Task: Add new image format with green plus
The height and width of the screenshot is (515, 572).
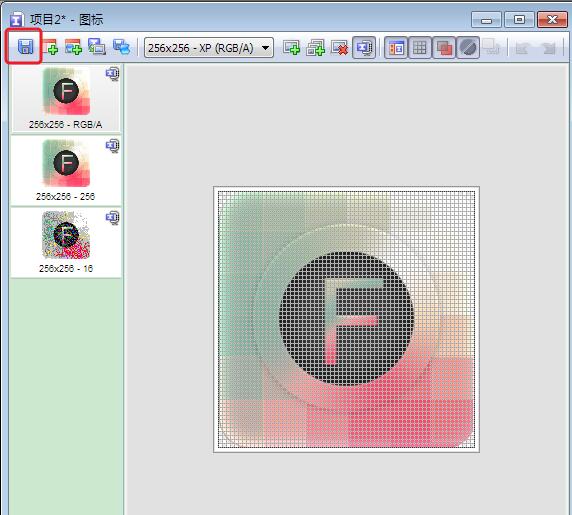Action: tap(291, 47)
